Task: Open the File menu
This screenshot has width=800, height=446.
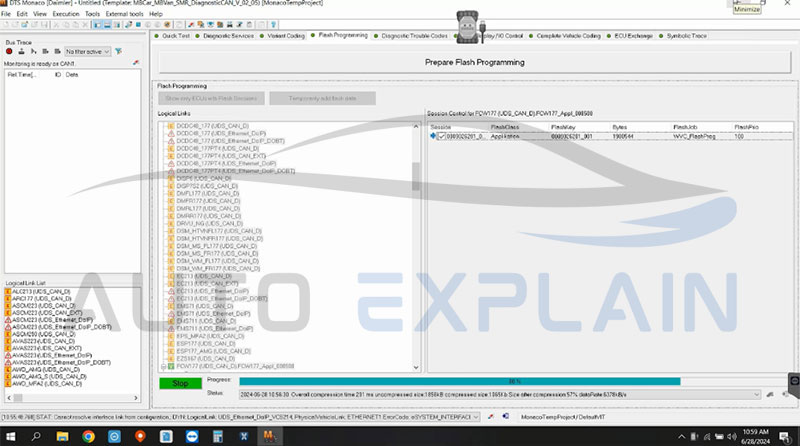Action: pos(6,14)
